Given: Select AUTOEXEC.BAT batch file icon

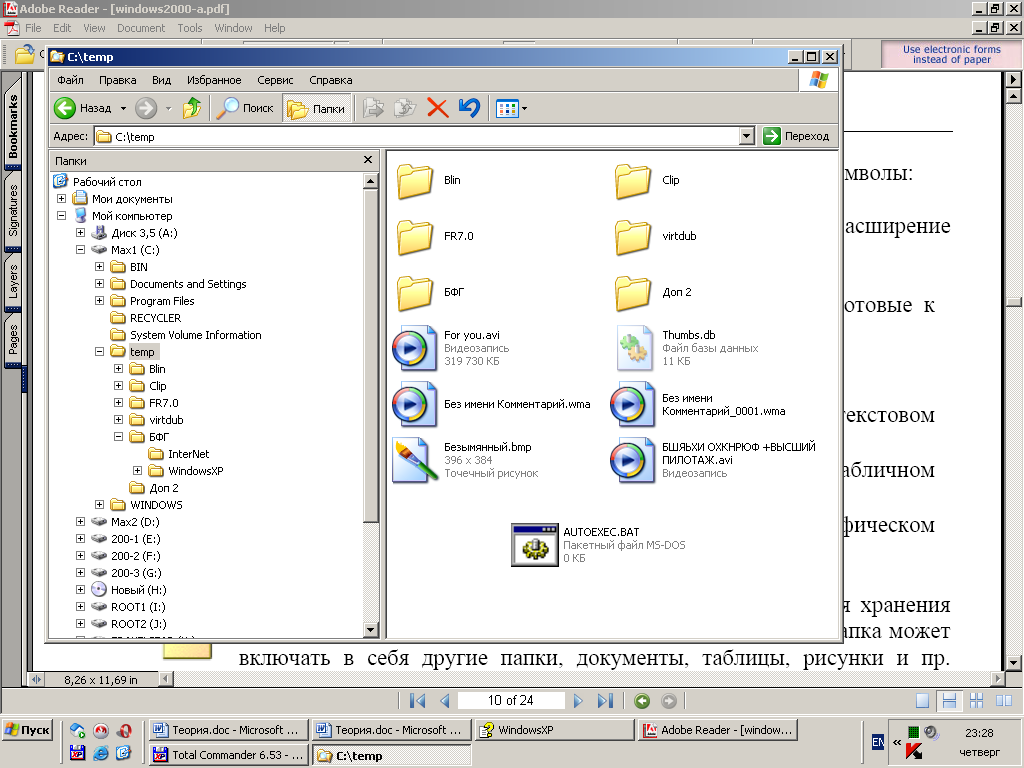Looking at the screenshot, I should click(x=535, y=545).
